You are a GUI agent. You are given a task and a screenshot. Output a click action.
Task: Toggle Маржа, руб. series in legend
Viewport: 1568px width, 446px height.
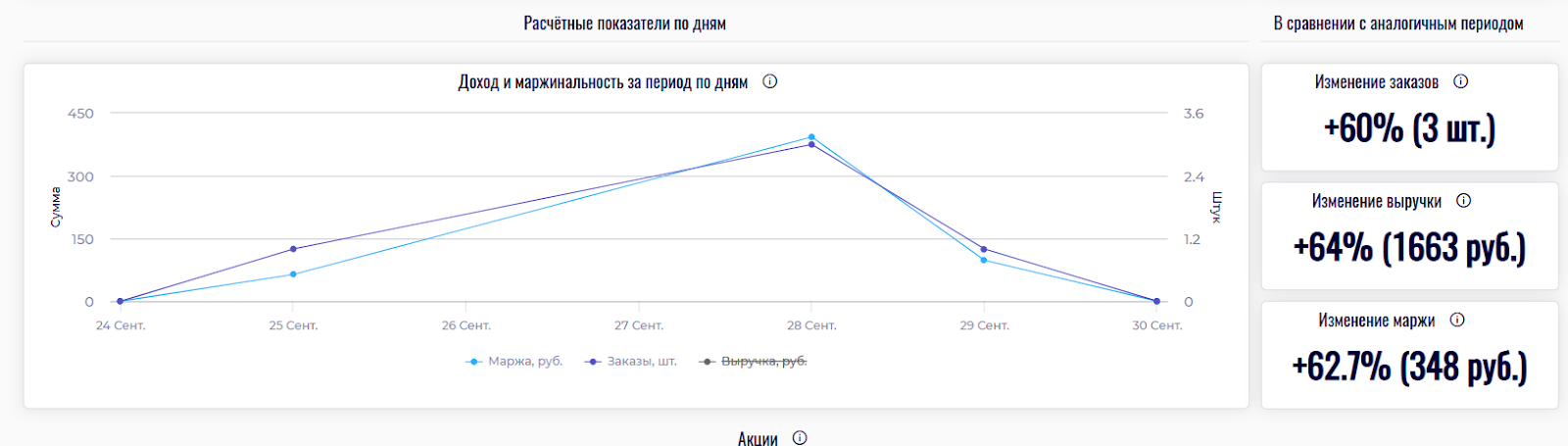(x=514, y=362)
